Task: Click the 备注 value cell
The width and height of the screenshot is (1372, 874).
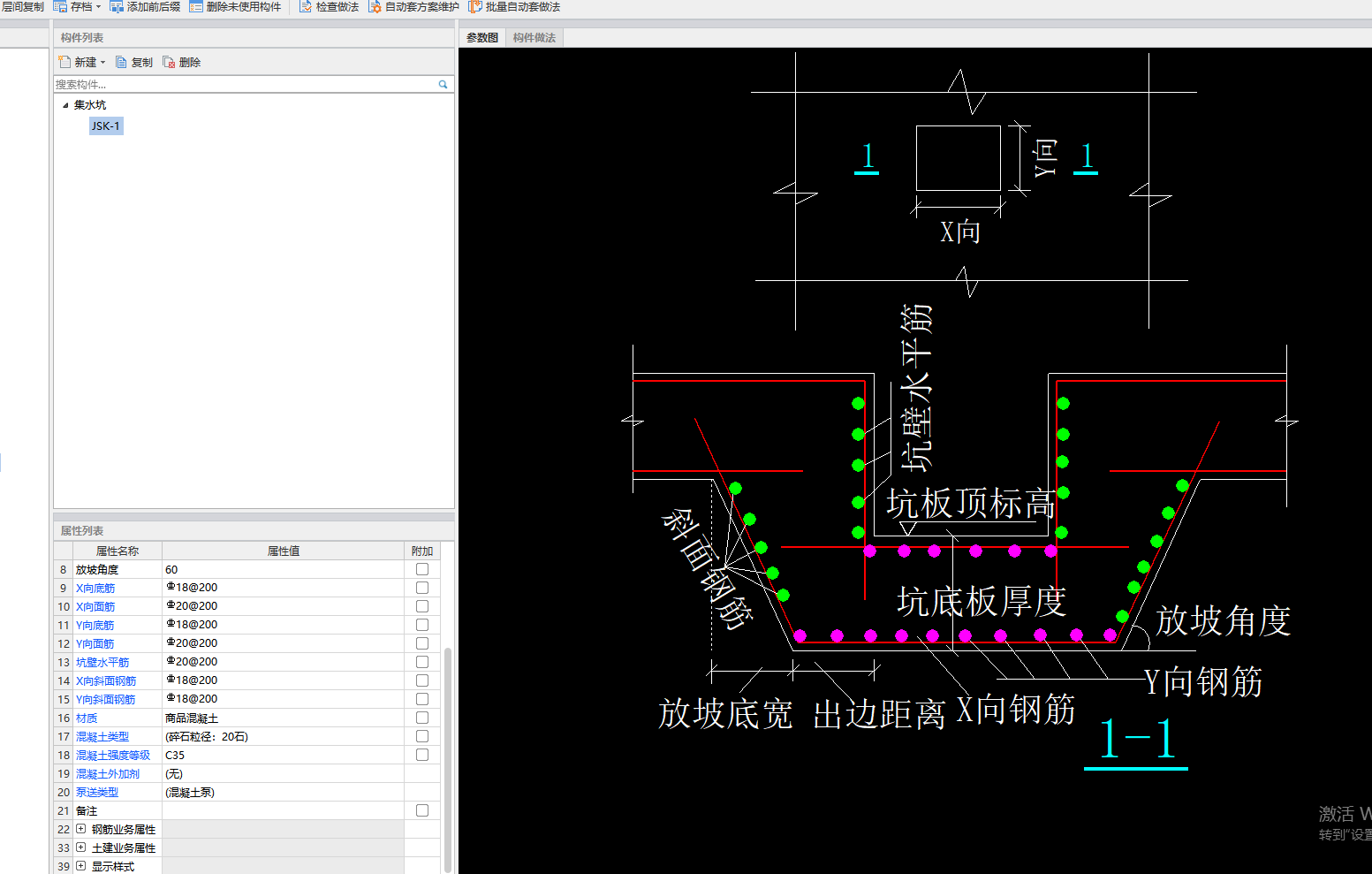Action: 283,811
